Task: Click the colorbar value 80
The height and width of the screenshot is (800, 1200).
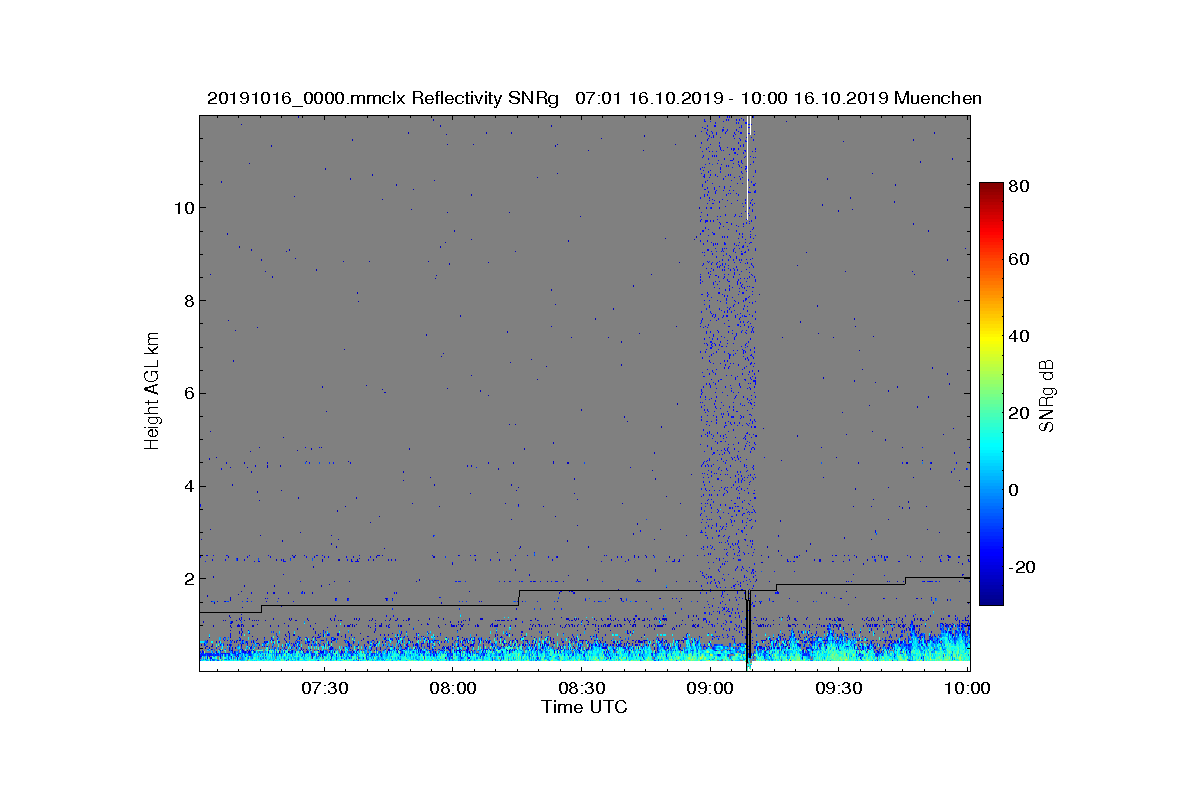Action: click(1020, 186)
